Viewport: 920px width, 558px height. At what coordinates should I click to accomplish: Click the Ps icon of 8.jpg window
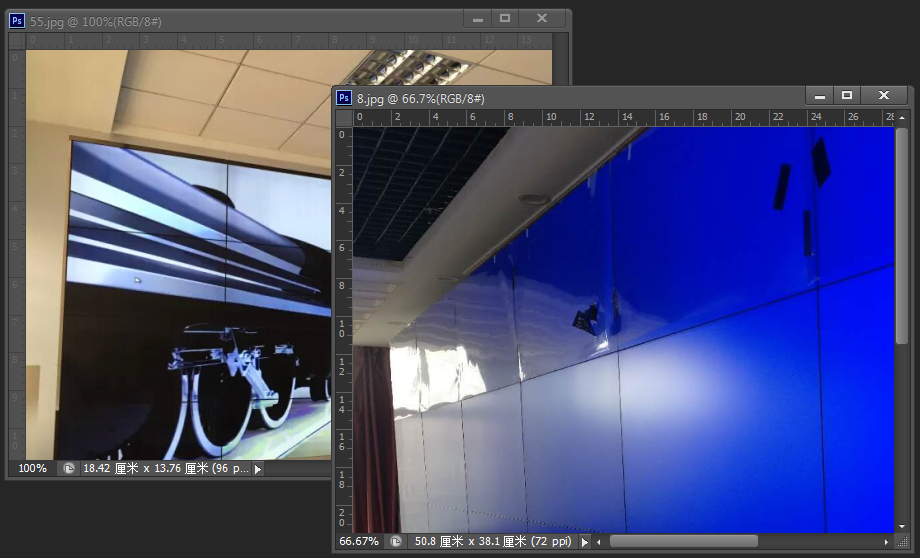tap(344, 98)
